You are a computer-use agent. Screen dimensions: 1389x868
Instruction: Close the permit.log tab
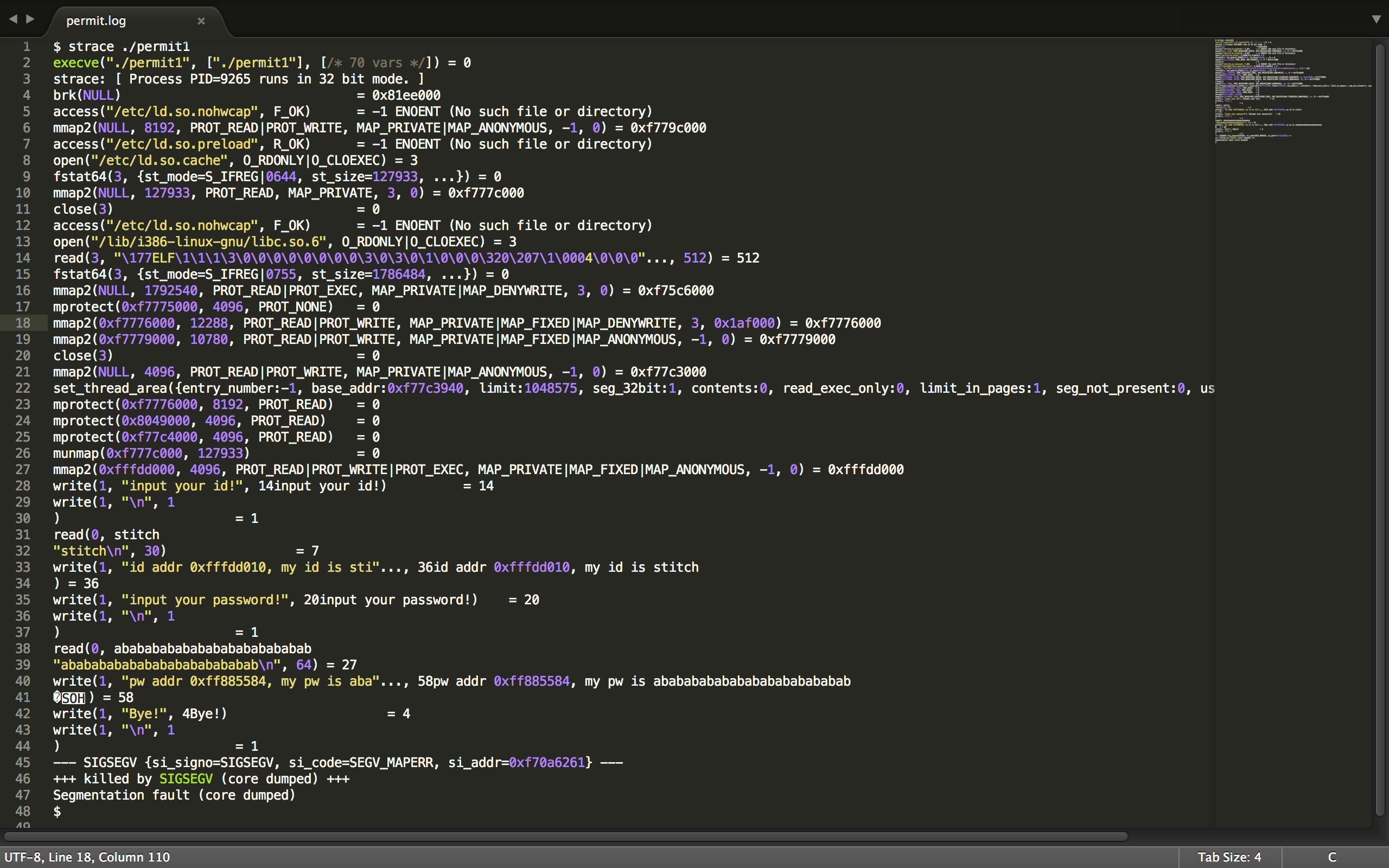point(201,21)
